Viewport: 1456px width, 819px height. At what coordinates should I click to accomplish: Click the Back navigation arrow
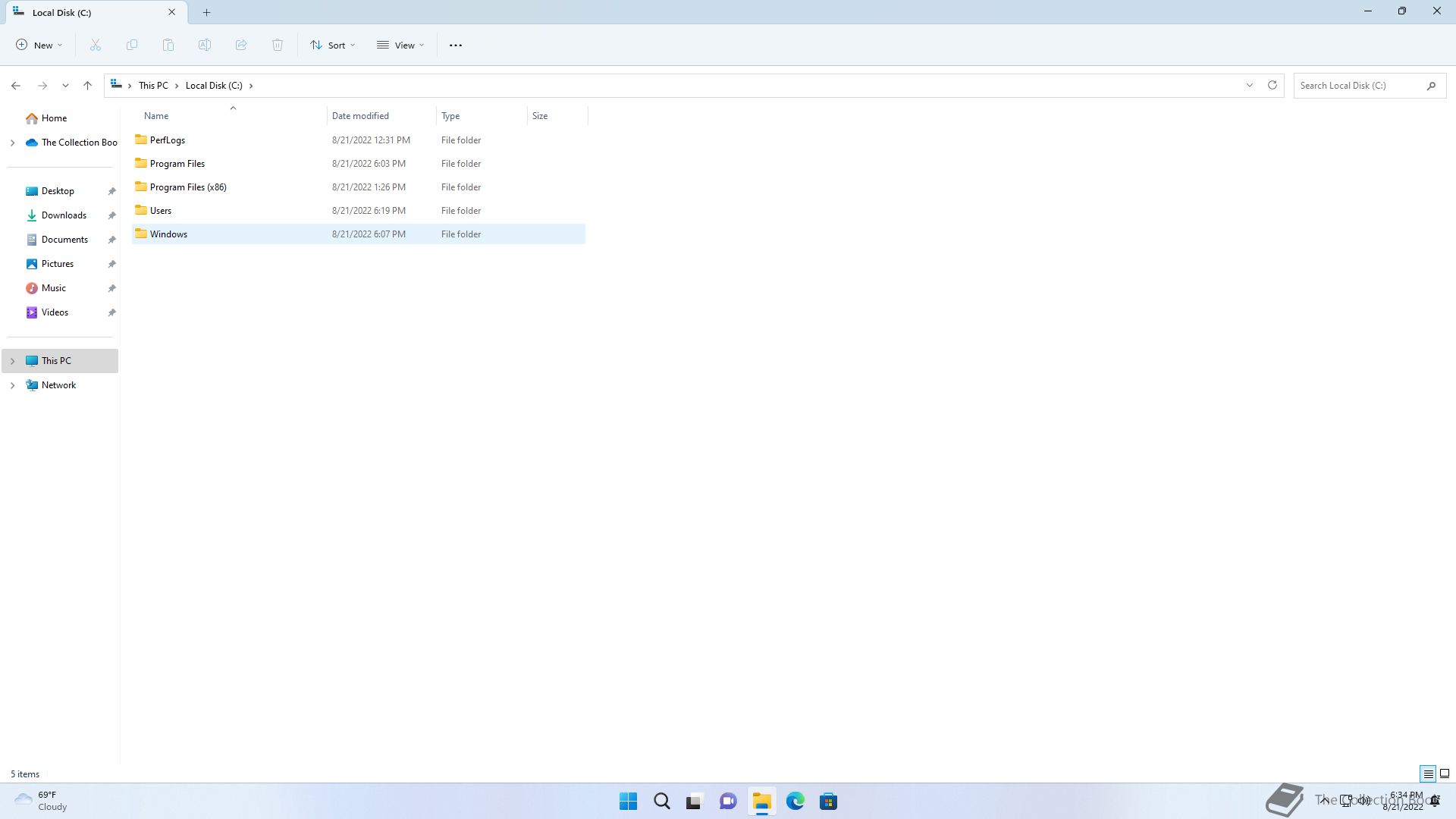tap(16, 86)
